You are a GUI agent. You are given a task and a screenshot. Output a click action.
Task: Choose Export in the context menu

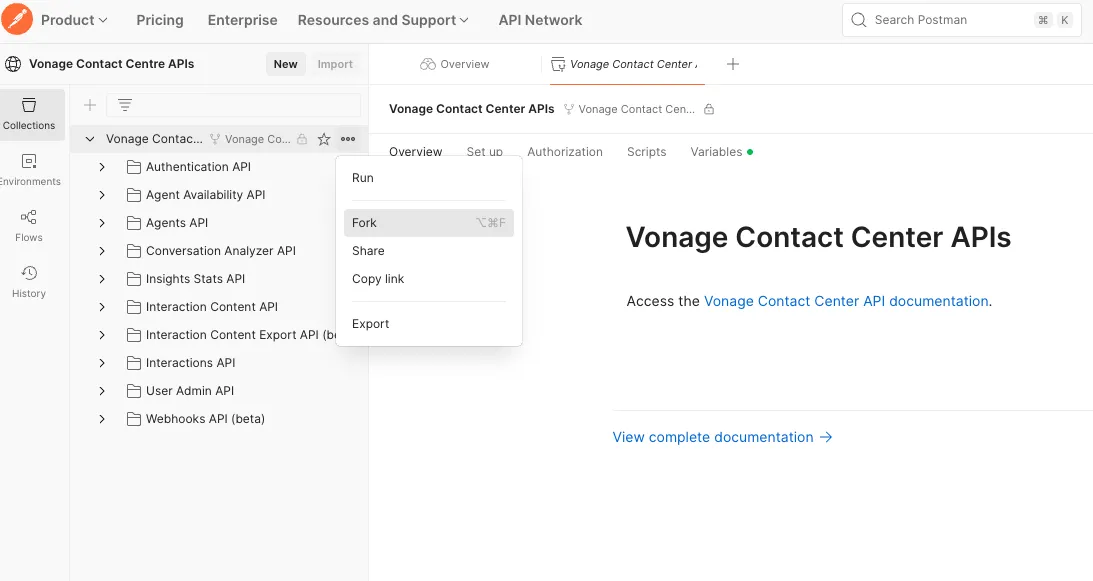[x=371, y=324]
